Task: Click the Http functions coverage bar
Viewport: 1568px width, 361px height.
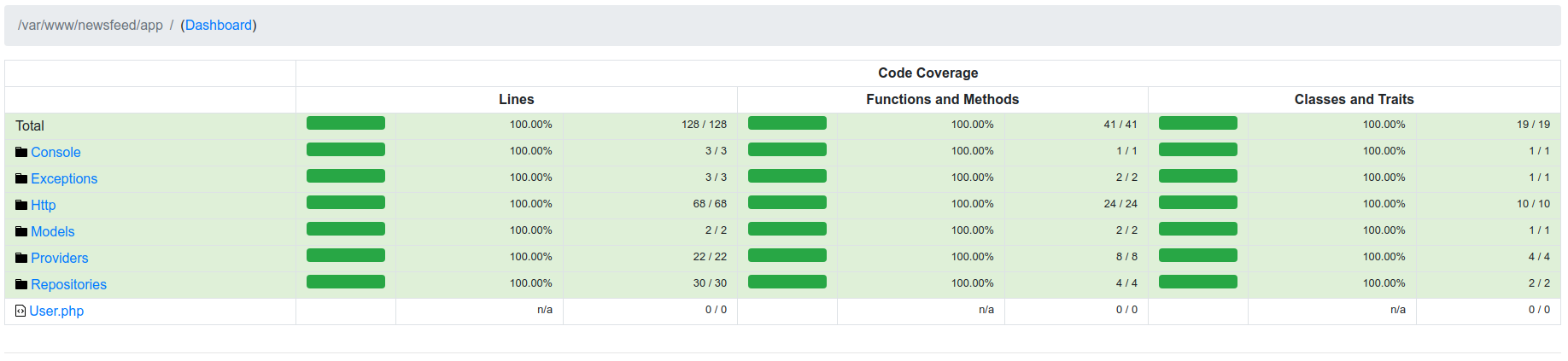Action: click(x=787, y=203)
